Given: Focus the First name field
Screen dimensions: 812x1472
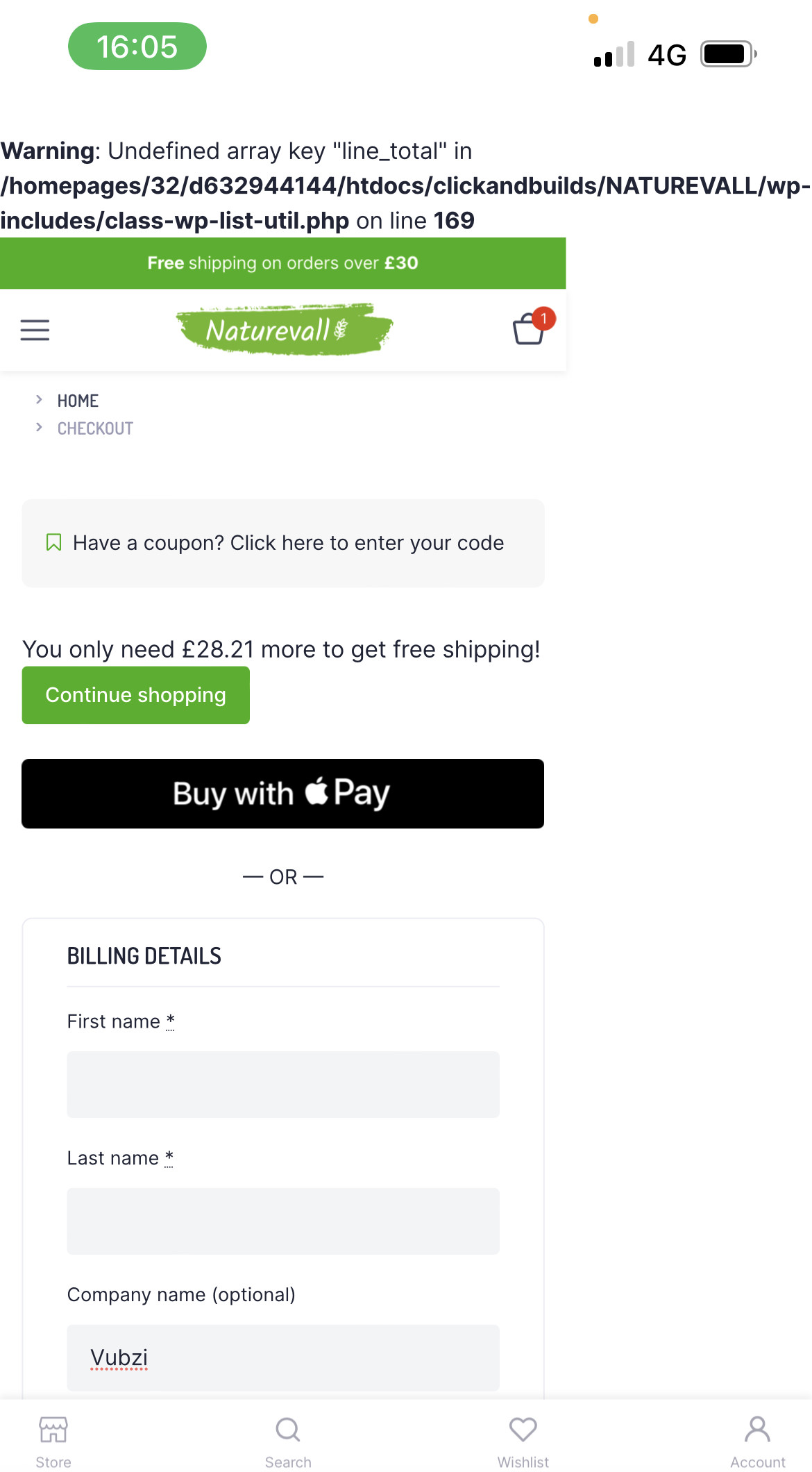Looking at the screenshot, I should pos(283,1085).
